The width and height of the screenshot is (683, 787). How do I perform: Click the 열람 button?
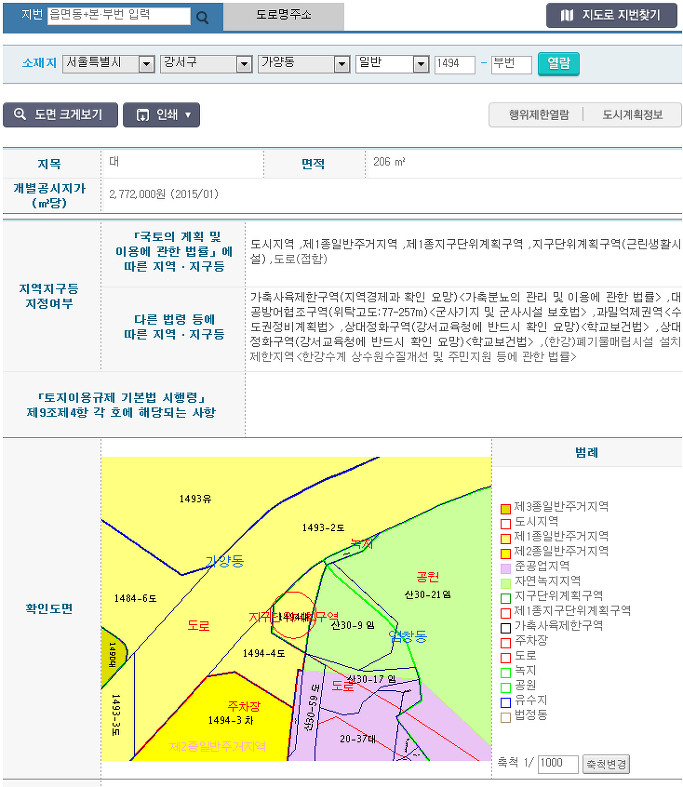click(559, 64)
